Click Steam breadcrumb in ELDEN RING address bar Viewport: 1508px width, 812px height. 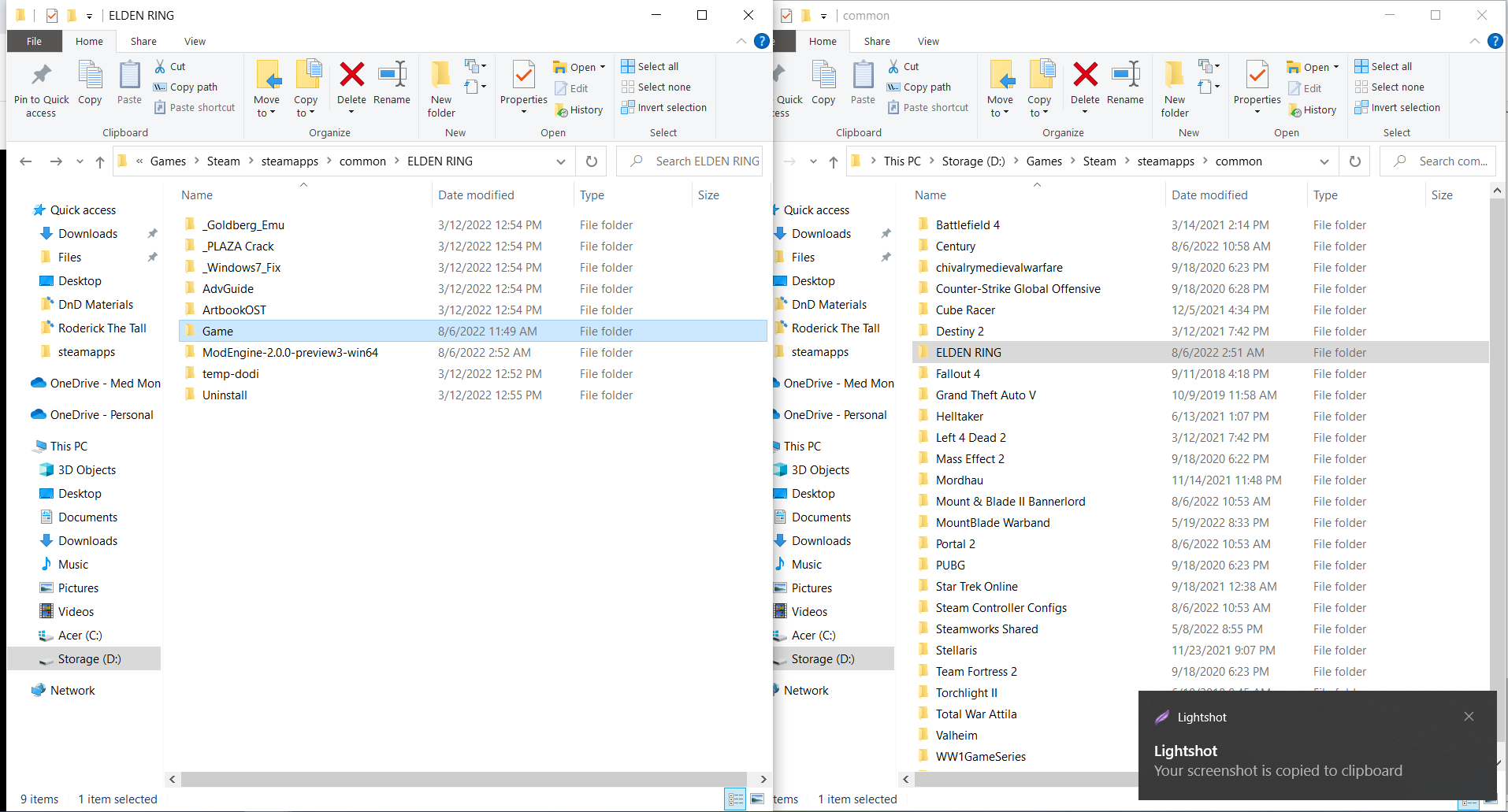coord(224,161)
